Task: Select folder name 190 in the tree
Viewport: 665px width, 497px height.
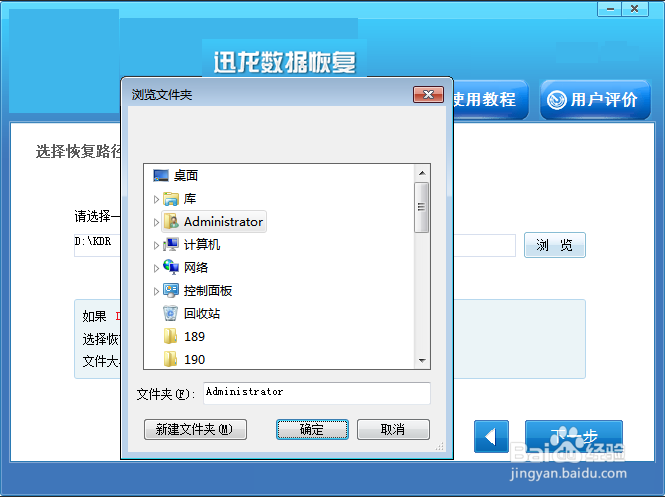Action: coord(195,360)
